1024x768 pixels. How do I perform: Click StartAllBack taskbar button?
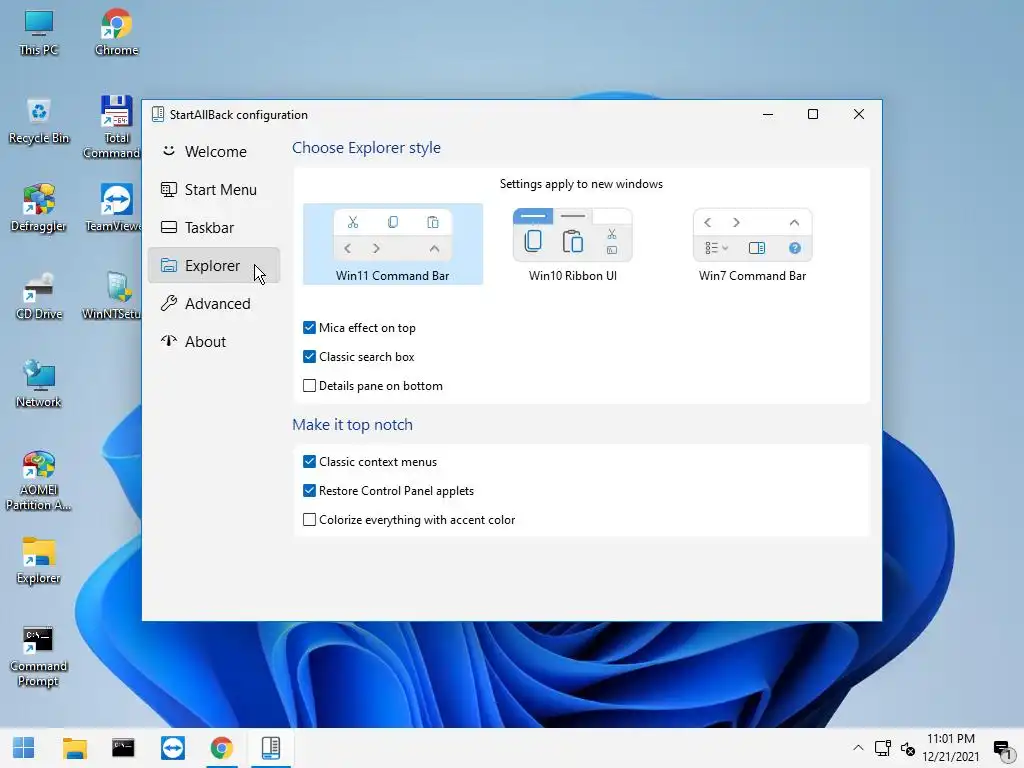(271, 748)
